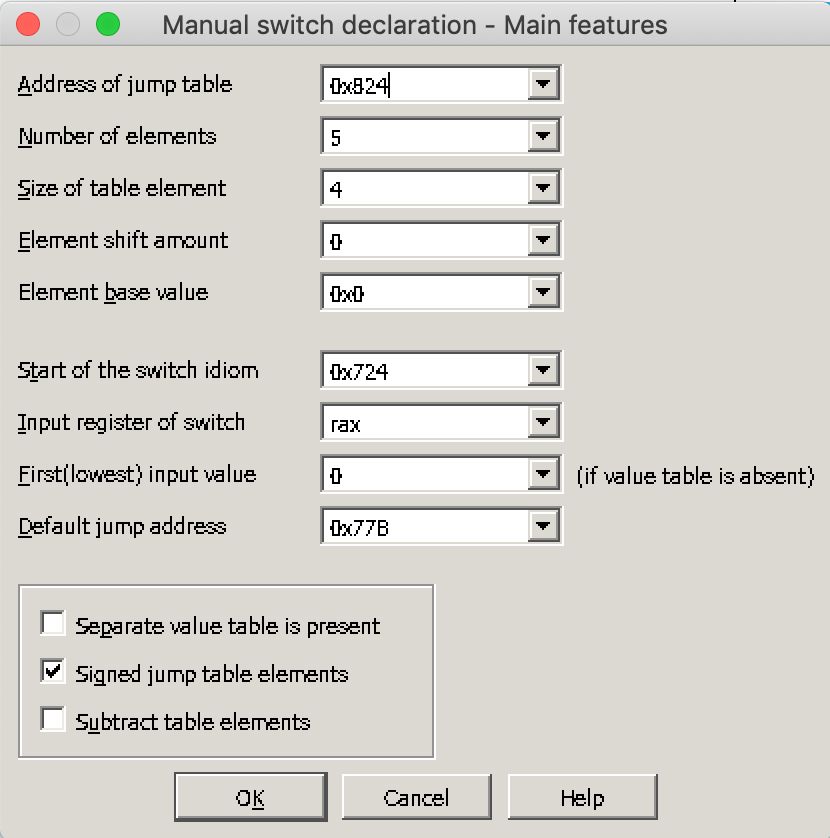Viewport: 830px width, 838px height.
Task: Enable Subtract table elements checkbox
Action: (x=53, y=719)
